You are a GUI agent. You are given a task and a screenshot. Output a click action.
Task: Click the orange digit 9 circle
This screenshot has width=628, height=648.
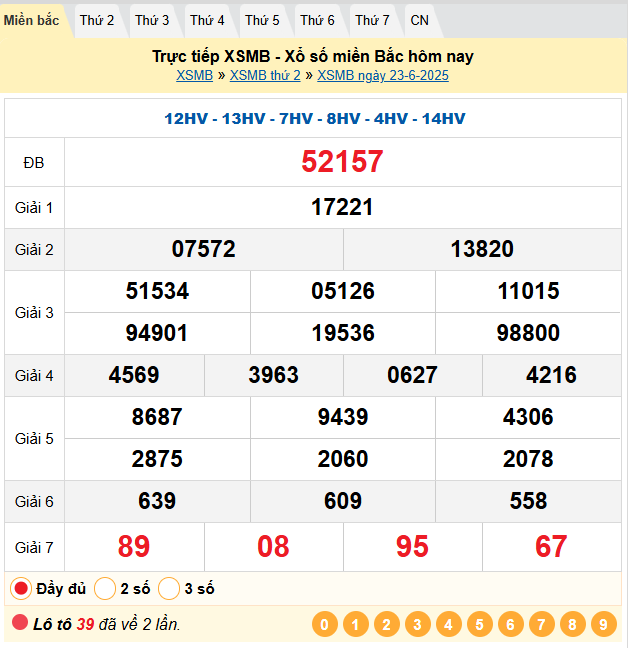(604, 624)
